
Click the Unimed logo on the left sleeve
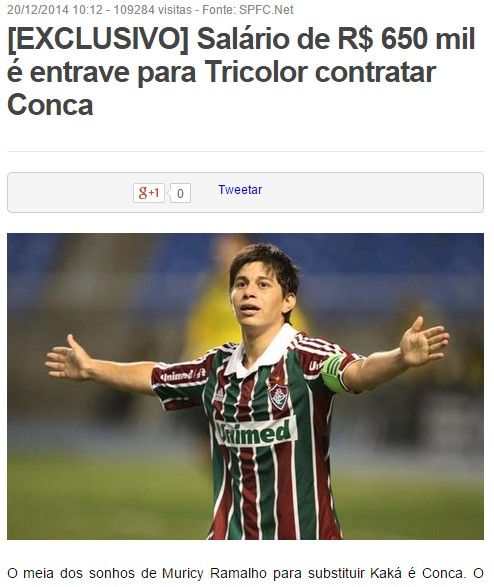[x=183, y=375]
